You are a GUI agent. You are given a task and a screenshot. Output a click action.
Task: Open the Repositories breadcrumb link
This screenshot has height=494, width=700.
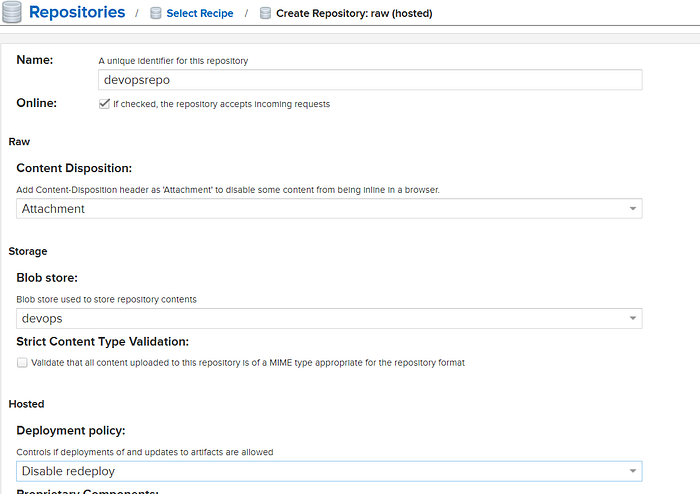coord(77,12)
